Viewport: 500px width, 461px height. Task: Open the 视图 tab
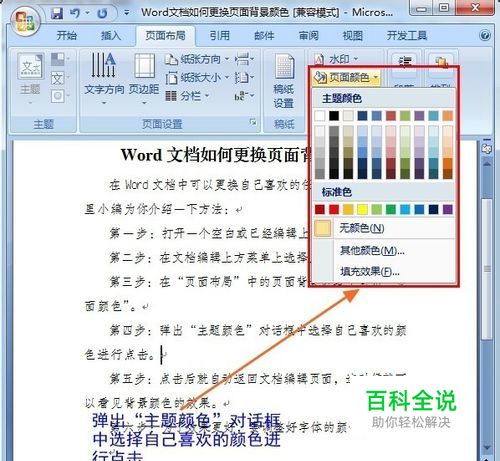coord(353,35)
